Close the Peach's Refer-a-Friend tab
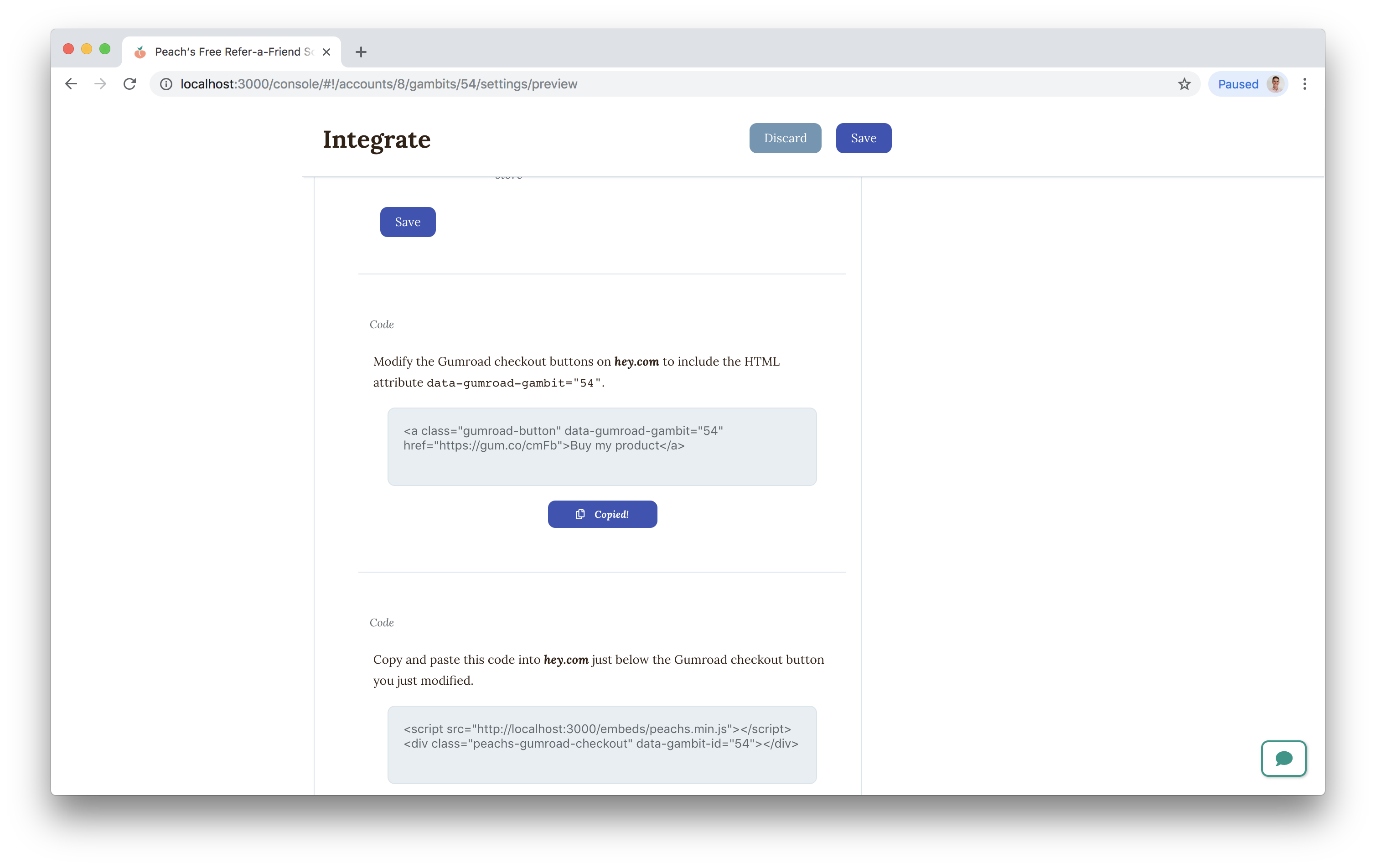The image size is (1376, 868). tap(326, 52)
